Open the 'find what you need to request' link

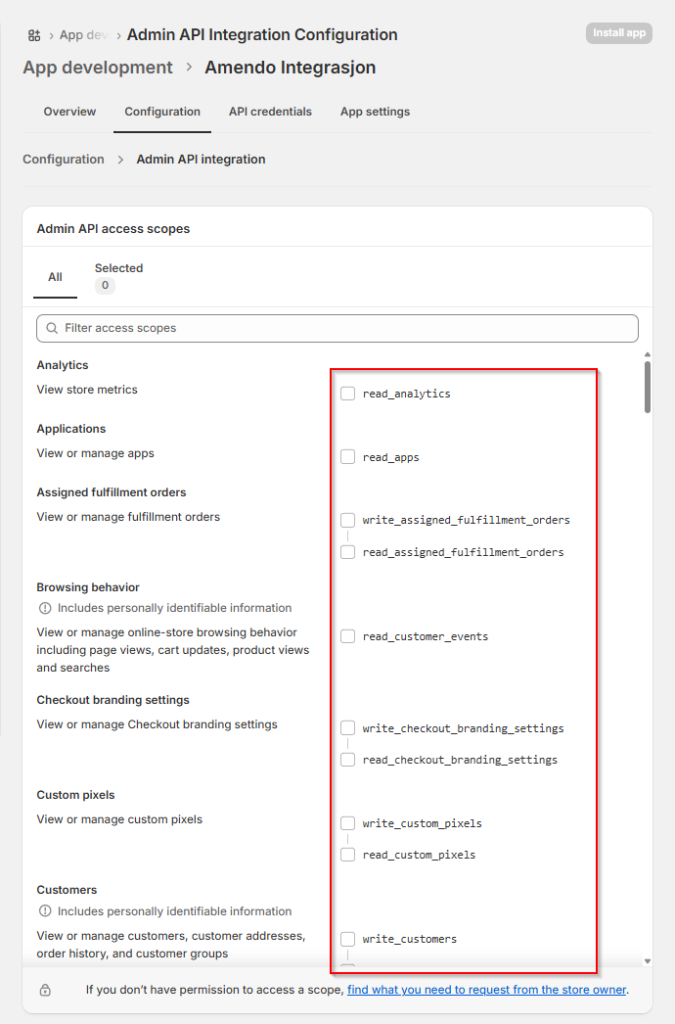tap(487, 990)
